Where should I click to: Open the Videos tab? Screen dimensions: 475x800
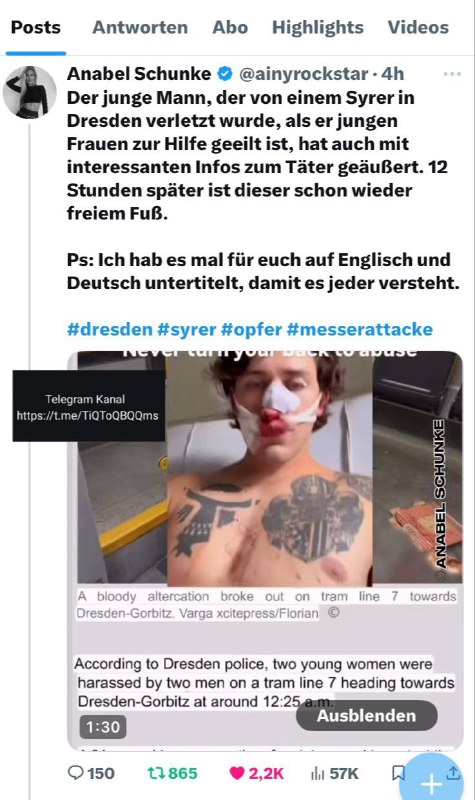coord(418,27)
